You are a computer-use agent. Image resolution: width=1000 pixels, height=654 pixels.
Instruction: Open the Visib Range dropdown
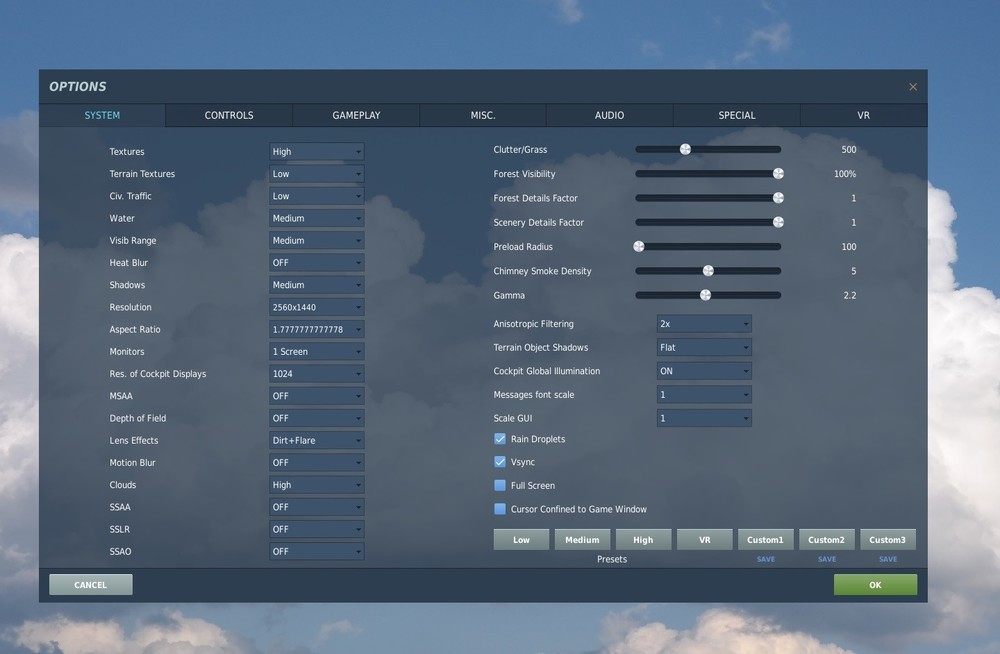[x=316, y=241]
